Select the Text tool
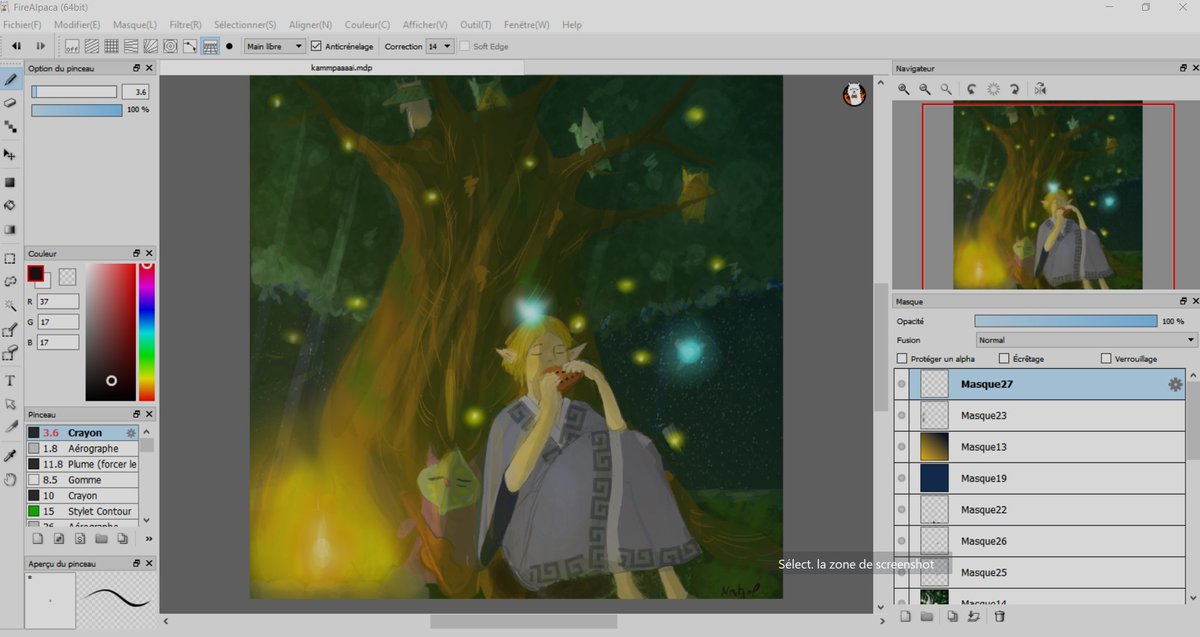Screen dimensions: 1200x637 click(11, 380)
